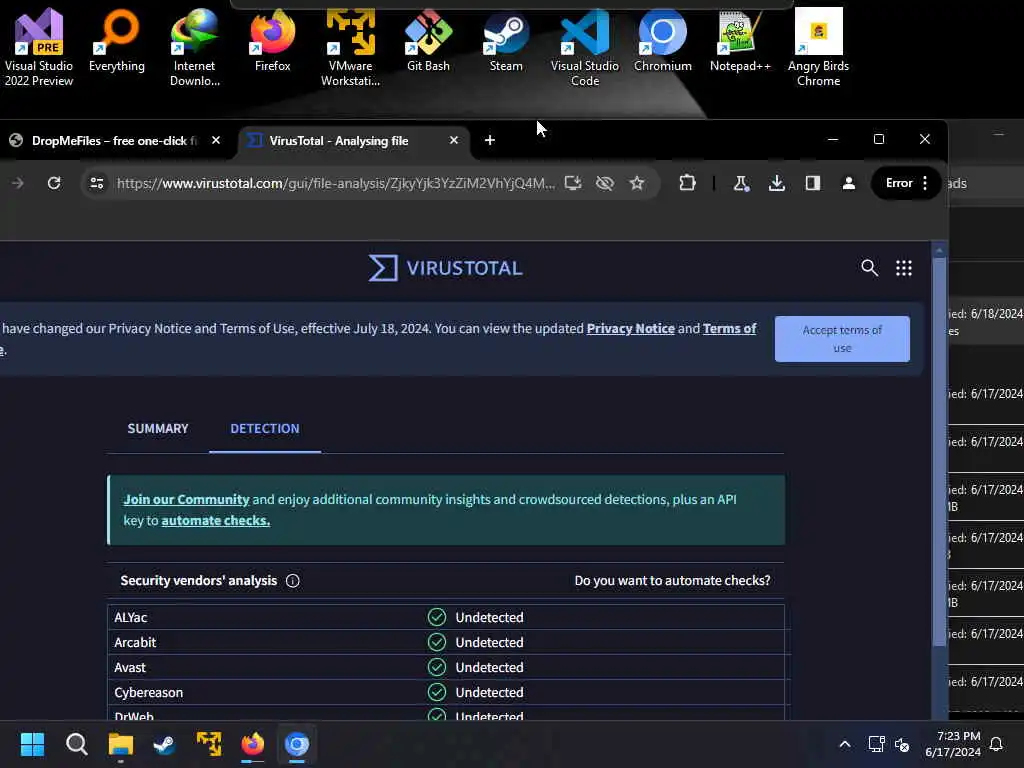The height and width of the screenshot is (768, 1024).
Task: Click the address bar URL field
Action: [336, 184]
